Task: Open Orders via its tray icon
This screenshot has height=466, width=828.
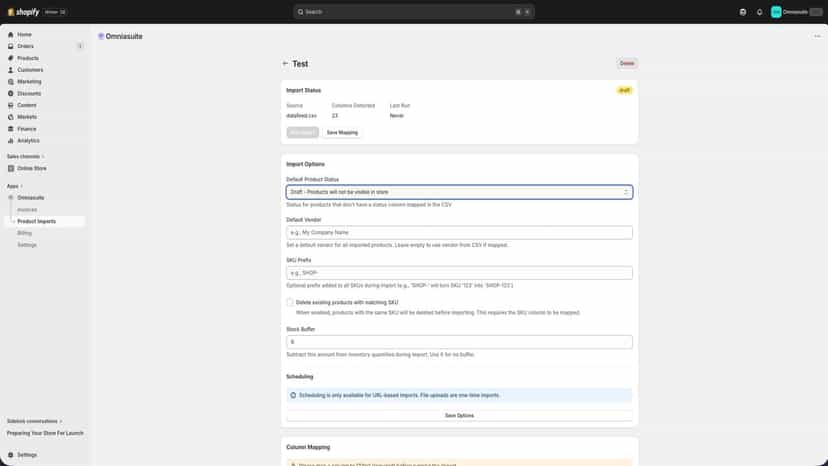Action: pos(11,46)
